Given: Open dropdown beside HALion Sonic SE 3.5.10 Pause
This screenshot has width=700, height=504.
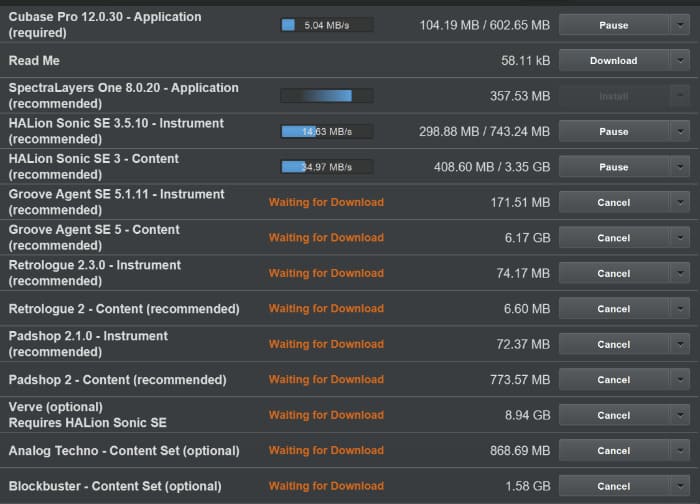Looking at the screenshot, I should (x=680, y=131).
